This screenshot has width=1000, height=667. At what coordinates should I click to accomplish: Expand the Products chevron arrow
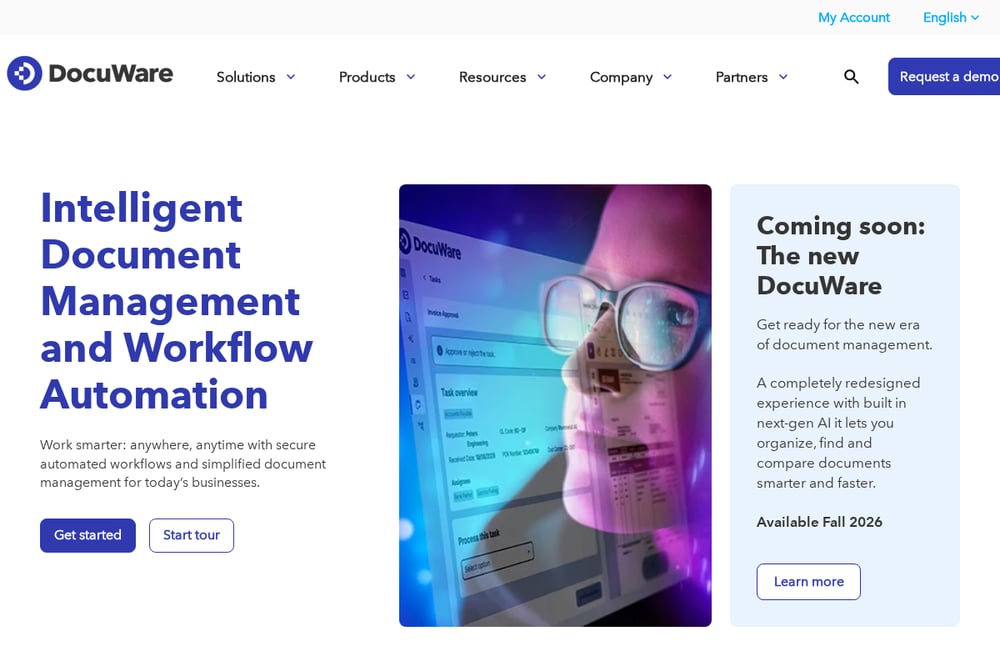coord(411,77)
